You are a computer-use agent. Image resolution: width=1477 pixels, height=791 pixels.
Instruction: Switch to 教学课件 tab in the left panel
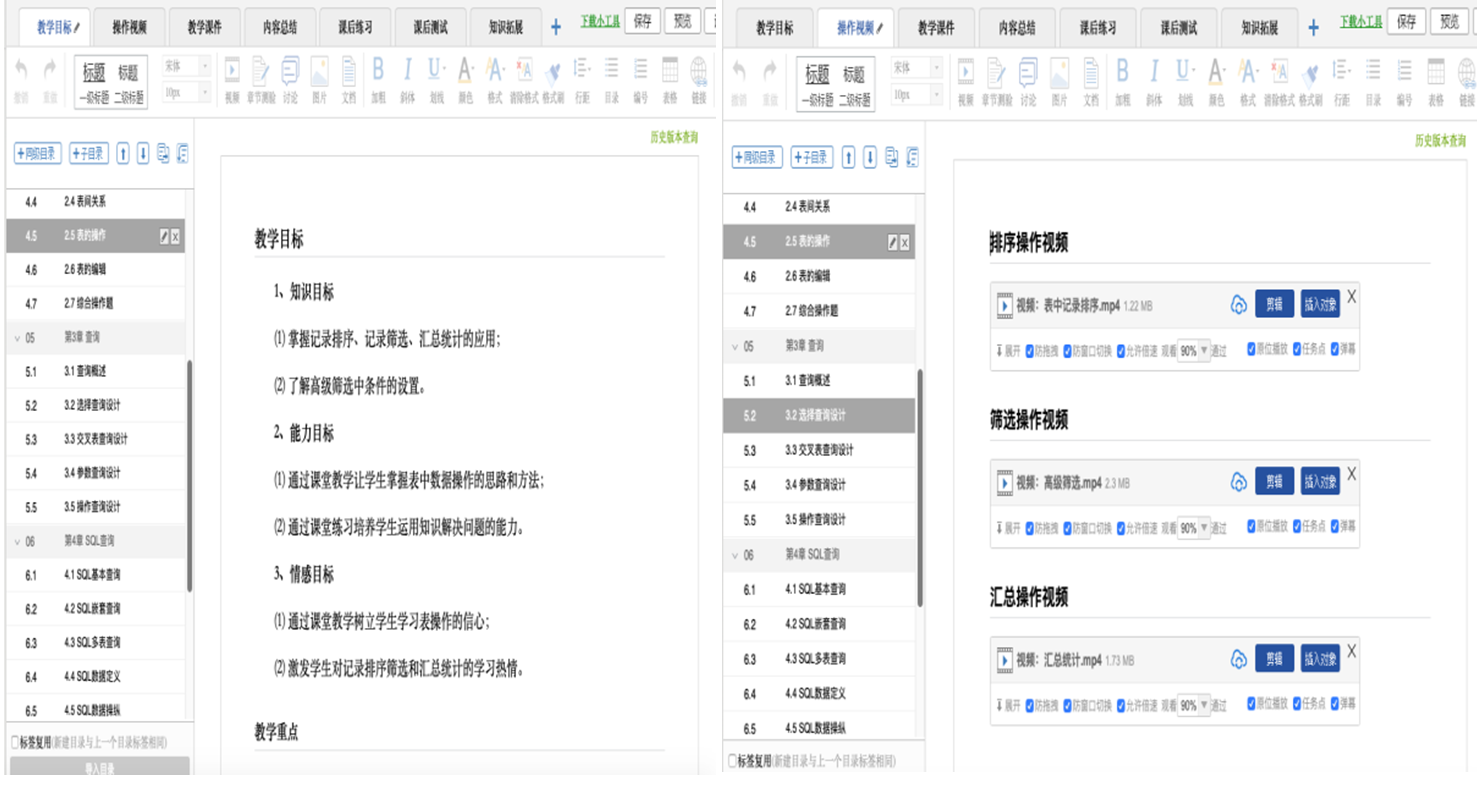[x=204, y=27]
